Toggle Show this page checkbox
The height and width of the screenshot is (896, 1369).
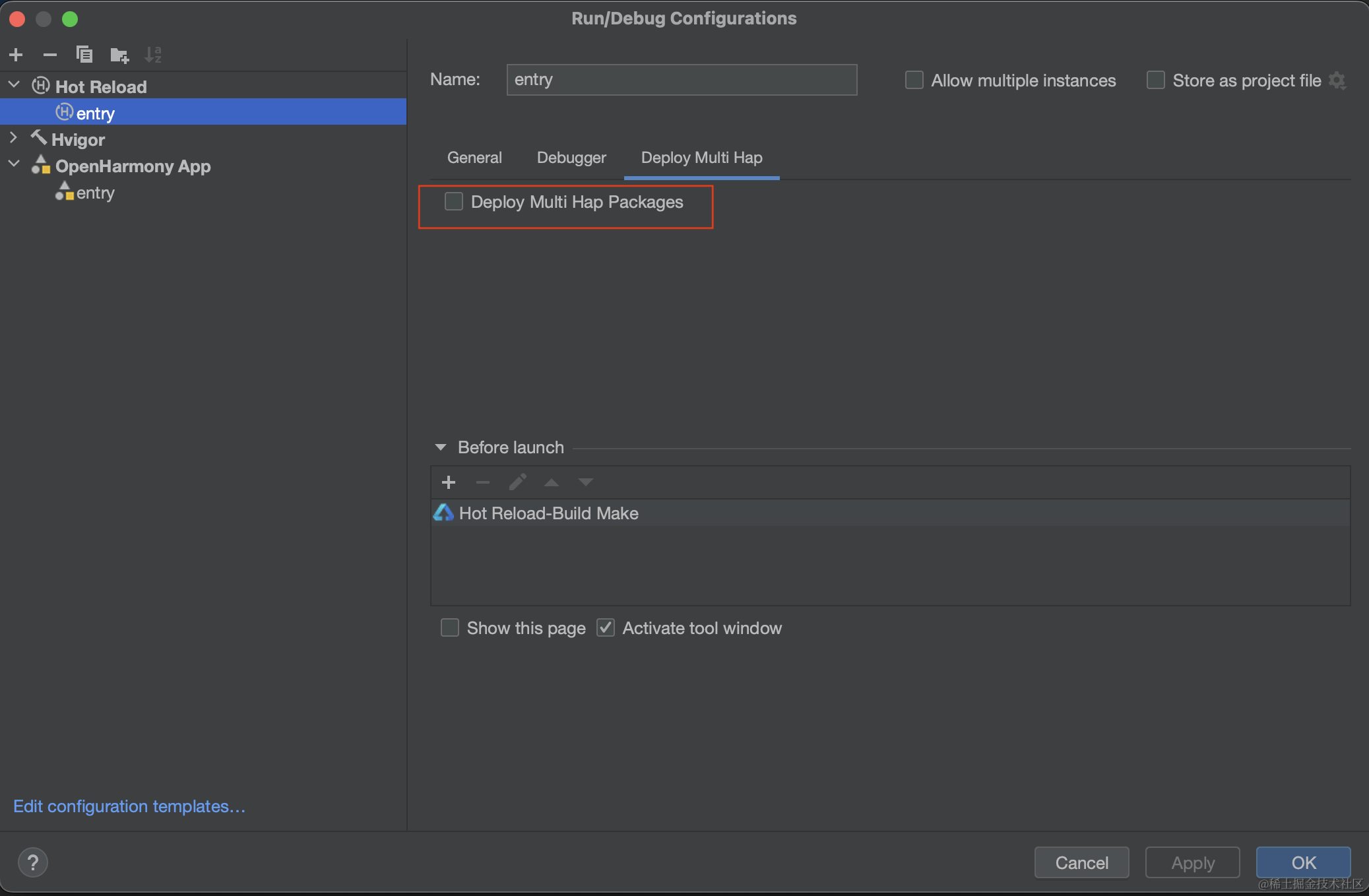[451, 628]
